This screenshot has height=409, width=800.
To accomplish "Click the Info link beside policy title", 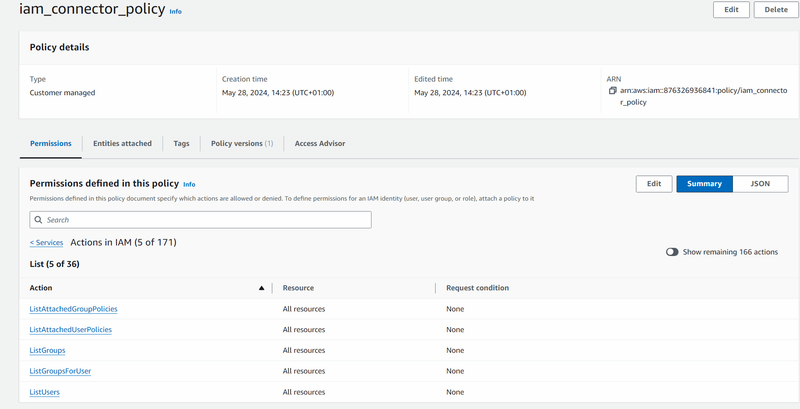I will coord(176,12).
